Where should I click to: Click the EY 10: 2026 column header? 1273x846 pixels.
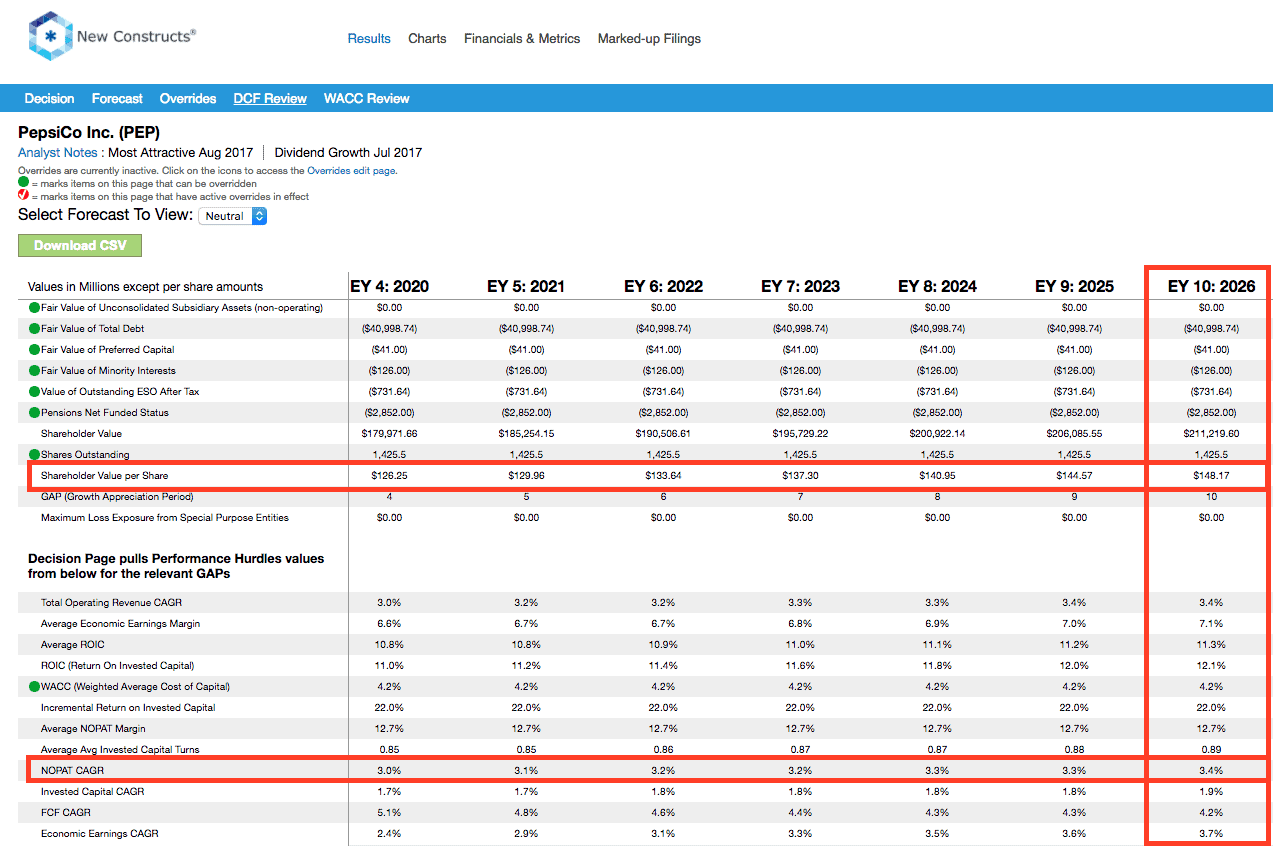[x=1211, y=286]
